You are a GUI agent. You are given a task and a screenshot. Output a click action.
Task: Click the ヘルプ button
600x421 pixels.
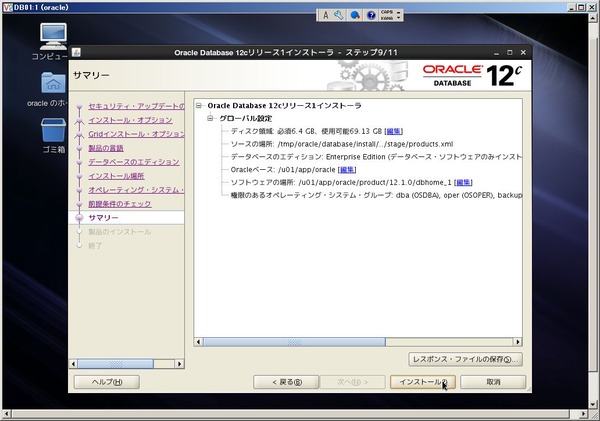click(107, 382)
